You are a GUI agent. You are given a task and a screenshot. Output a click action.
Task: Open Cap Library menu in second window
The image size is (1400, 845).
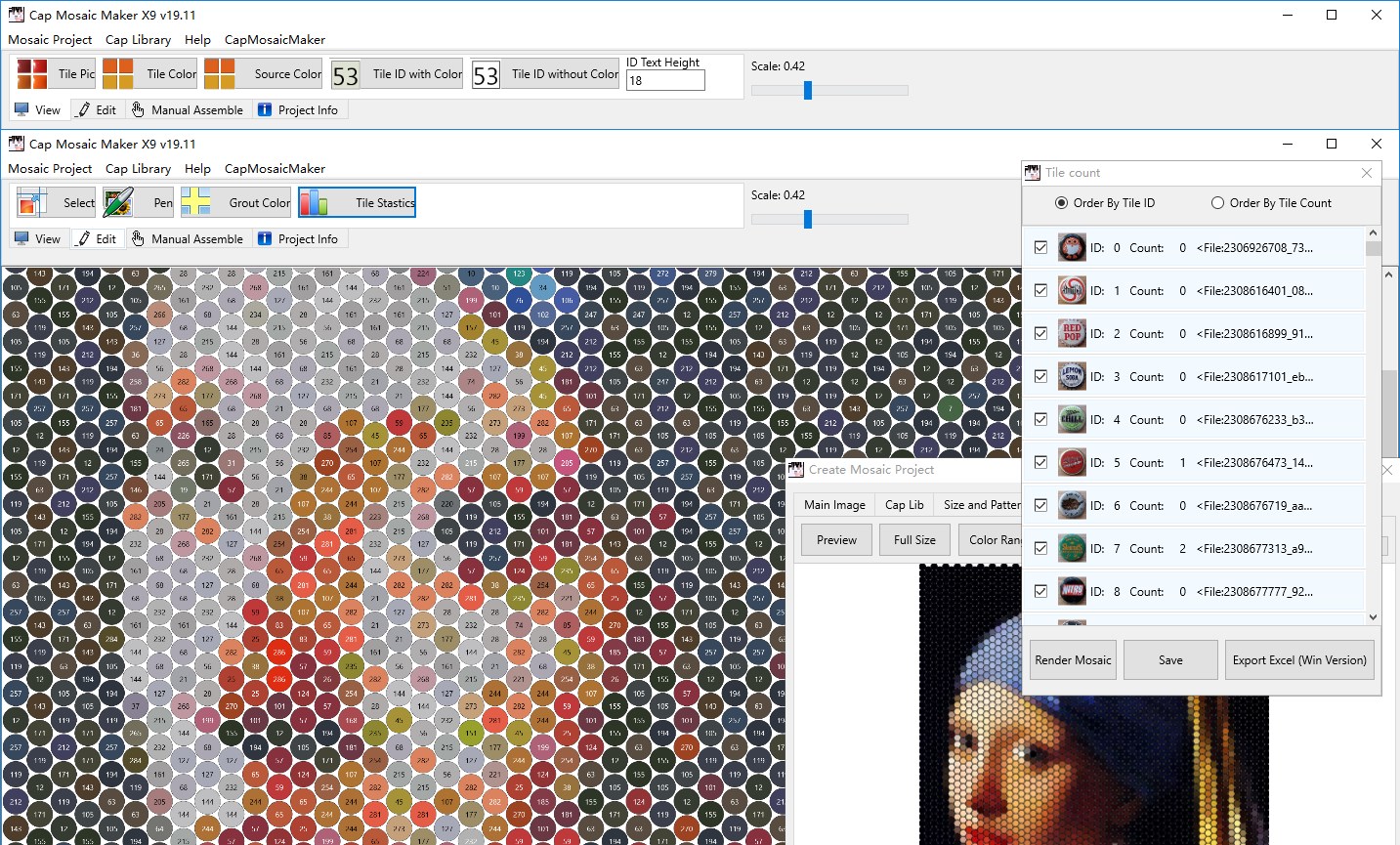pos(138,168)
